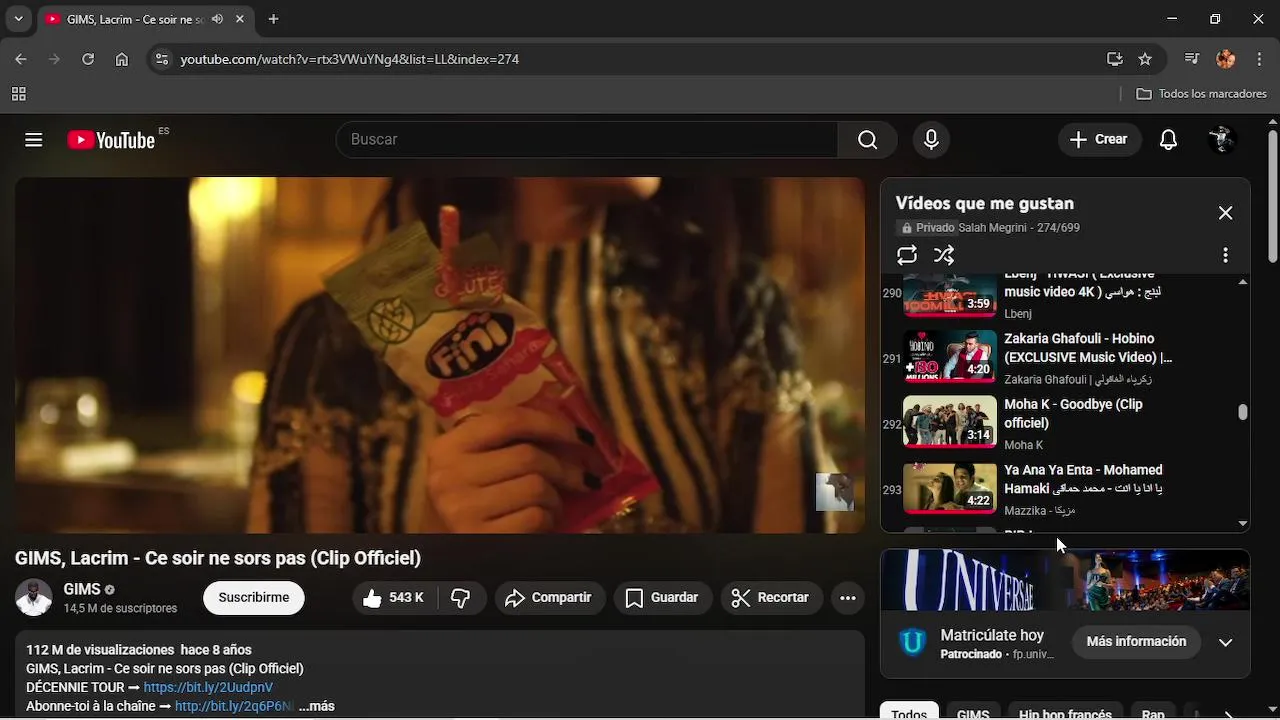Click the end-screen thumbnail in the video
This screenshot has width=1280, height=720.
pos(835,492)
